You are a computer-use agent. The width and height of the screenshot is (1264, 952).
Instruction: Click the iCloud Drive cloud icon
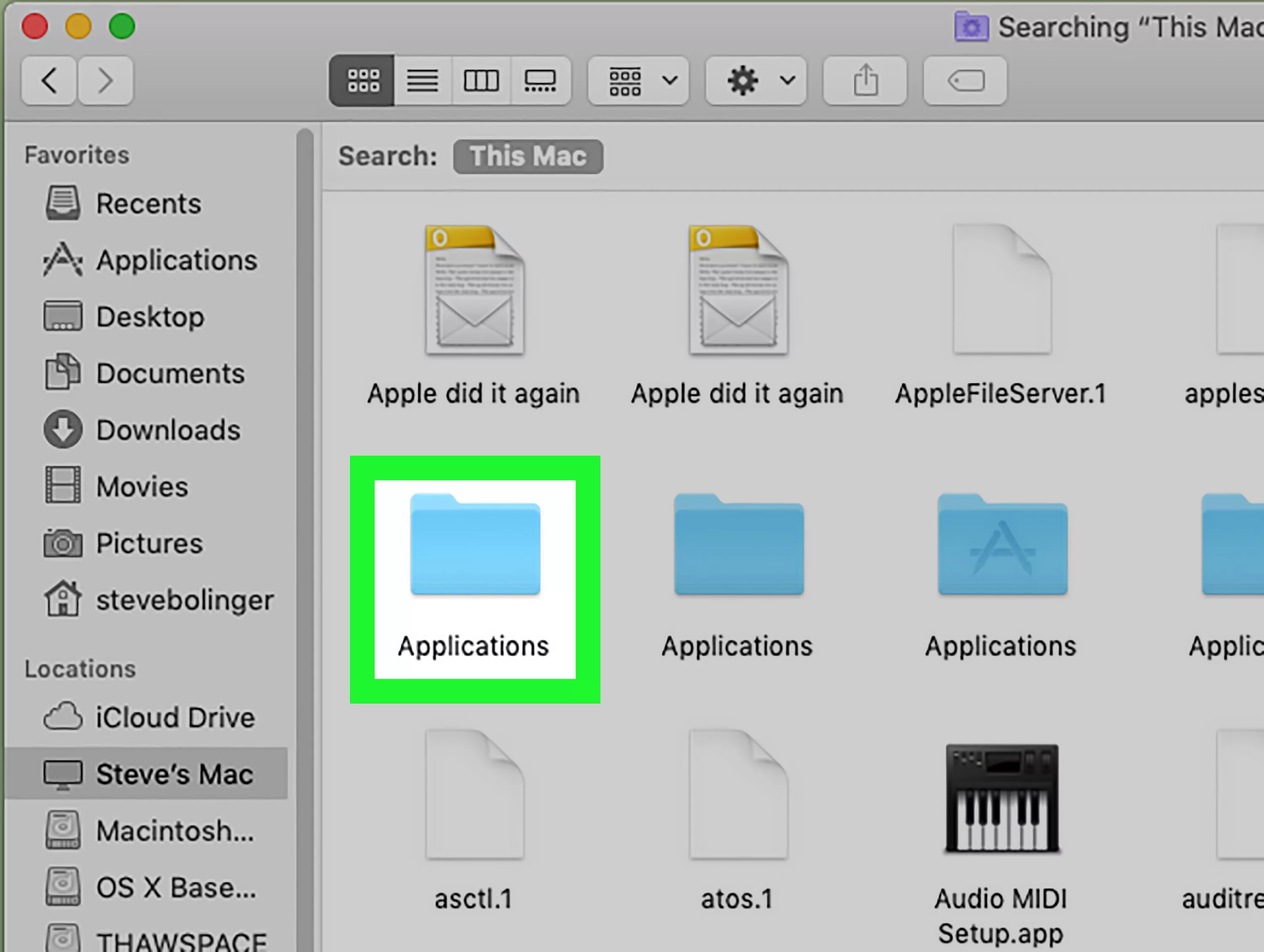tap(63, 716)
